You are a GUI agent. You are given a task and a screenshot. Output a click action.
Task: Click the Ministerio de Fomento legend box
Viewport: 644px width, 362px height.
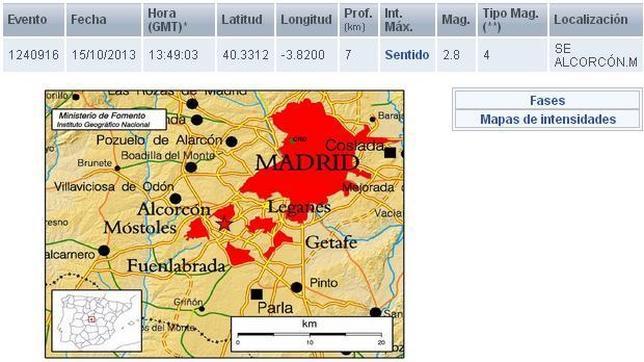(x=109, y=120)
